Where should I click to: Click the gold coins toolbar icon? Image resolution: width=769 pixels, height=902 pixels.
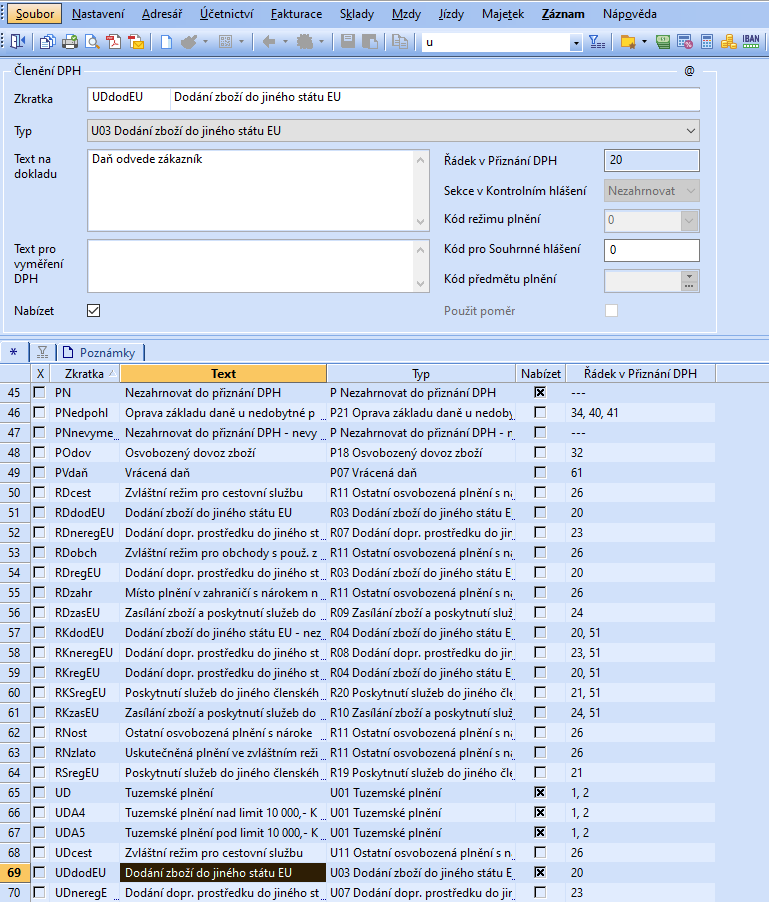729,41
